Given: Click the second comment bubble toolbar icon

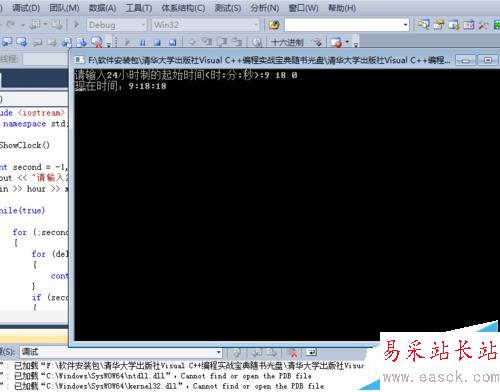Looking at the screenshot, I should 22,42.
